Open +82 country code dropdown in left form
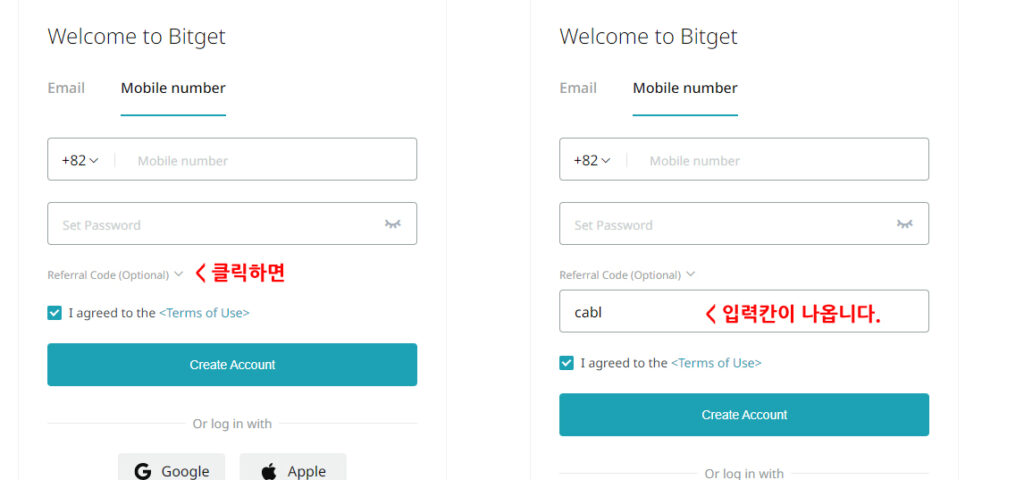 tap(80, 161)
